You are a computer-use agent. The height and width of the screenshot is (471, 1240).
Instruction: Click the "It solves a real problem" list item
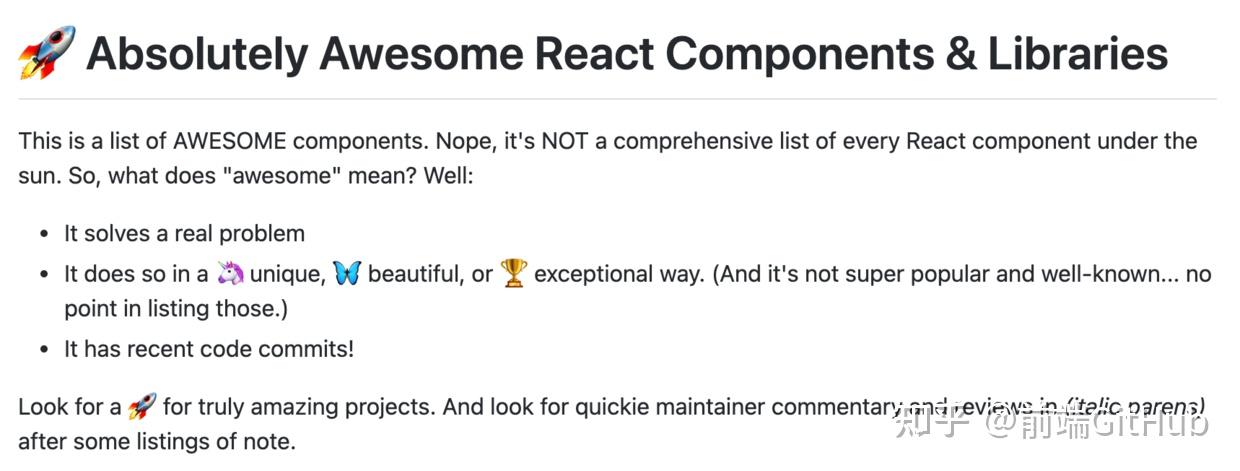click(x=185, y=234)
